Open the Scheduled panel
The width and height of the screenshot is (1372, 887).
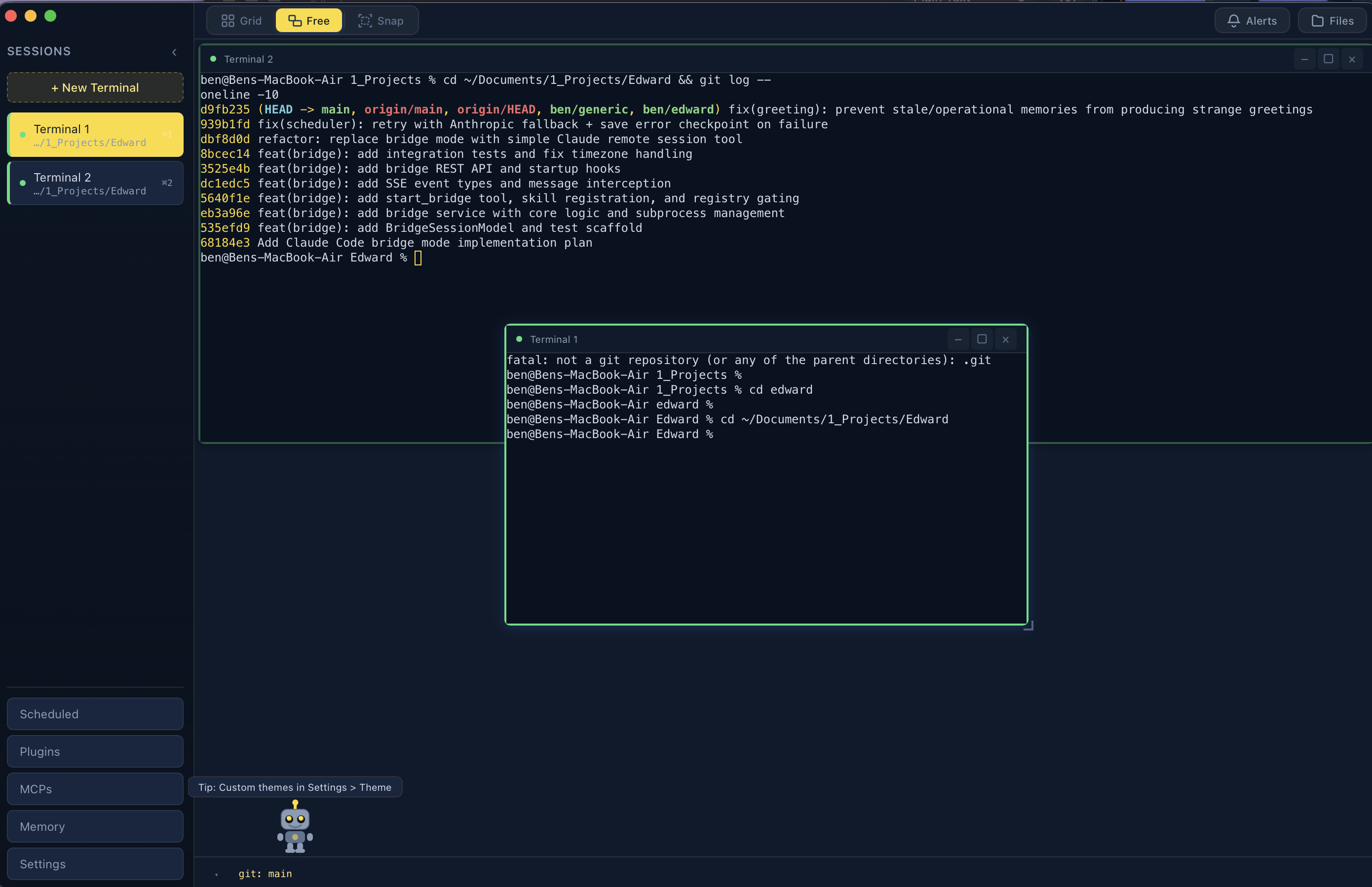[x=95, y=714]
